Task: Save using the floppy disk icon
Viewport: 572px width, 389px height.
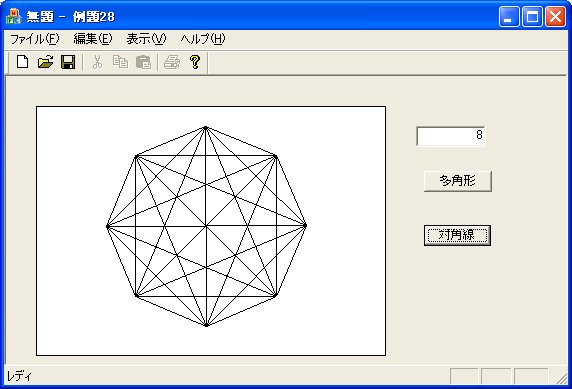Action: coord(68,62)
